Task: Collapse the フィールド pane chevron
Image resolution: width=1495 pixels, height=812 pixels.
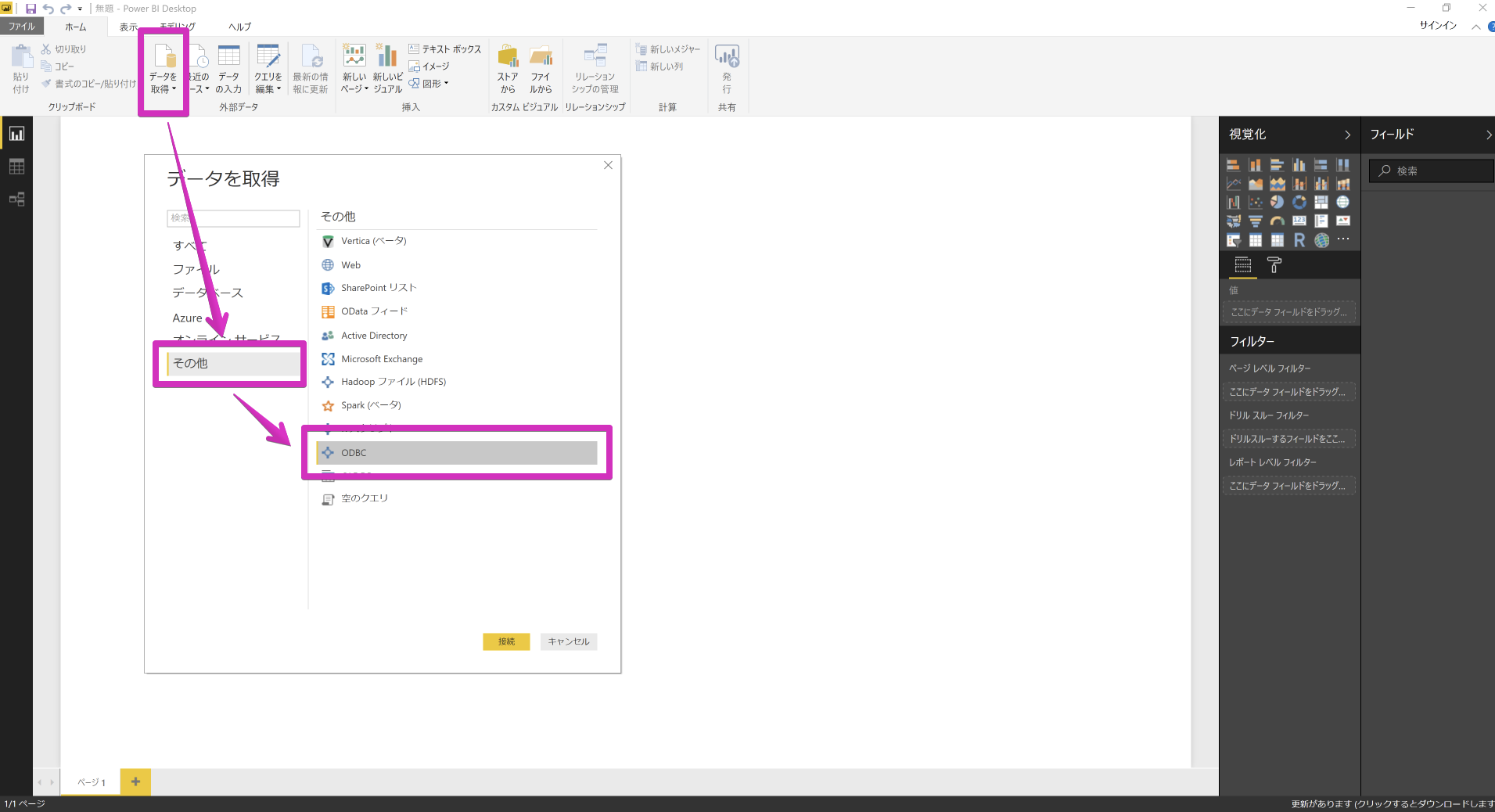Action: [x=1489, y=135]
